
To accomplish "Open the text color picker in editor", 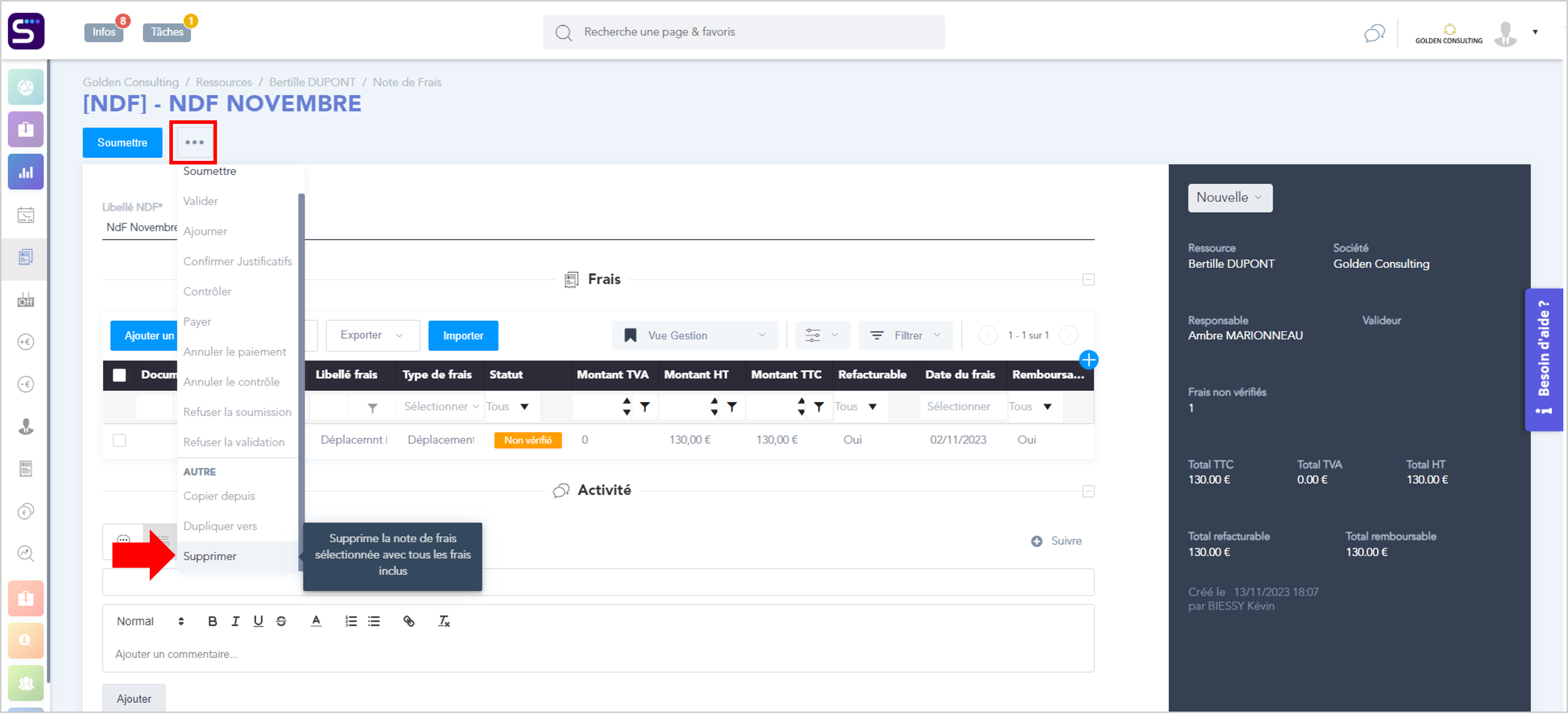I will [x=316, y=621].
